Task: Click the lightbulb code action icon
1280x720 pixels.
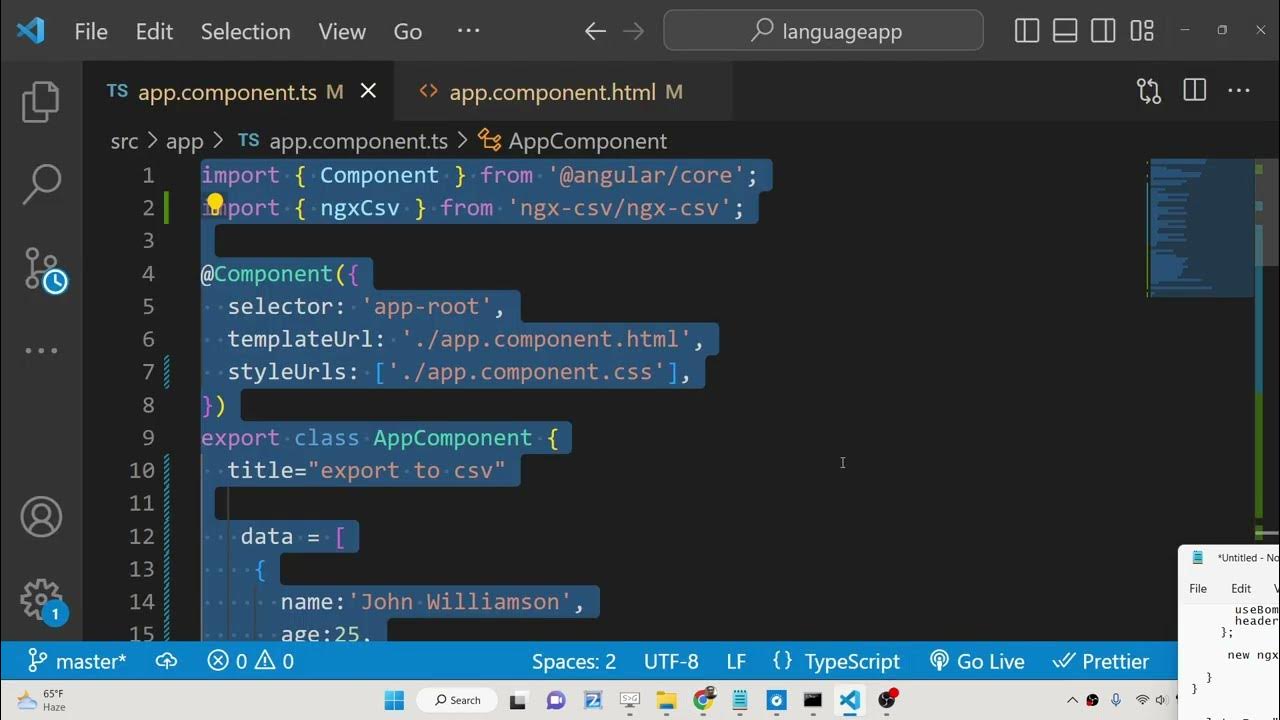Action: pyautogui.click(x=214, y=206)
